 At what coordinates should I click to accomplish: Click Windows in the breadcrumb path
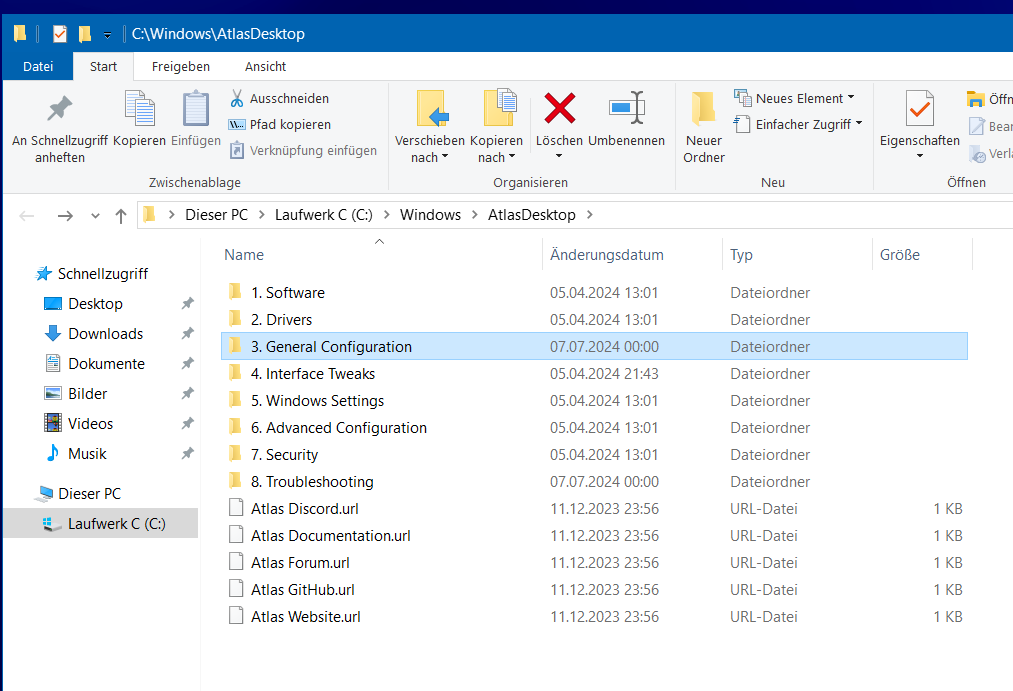(430, 215)
